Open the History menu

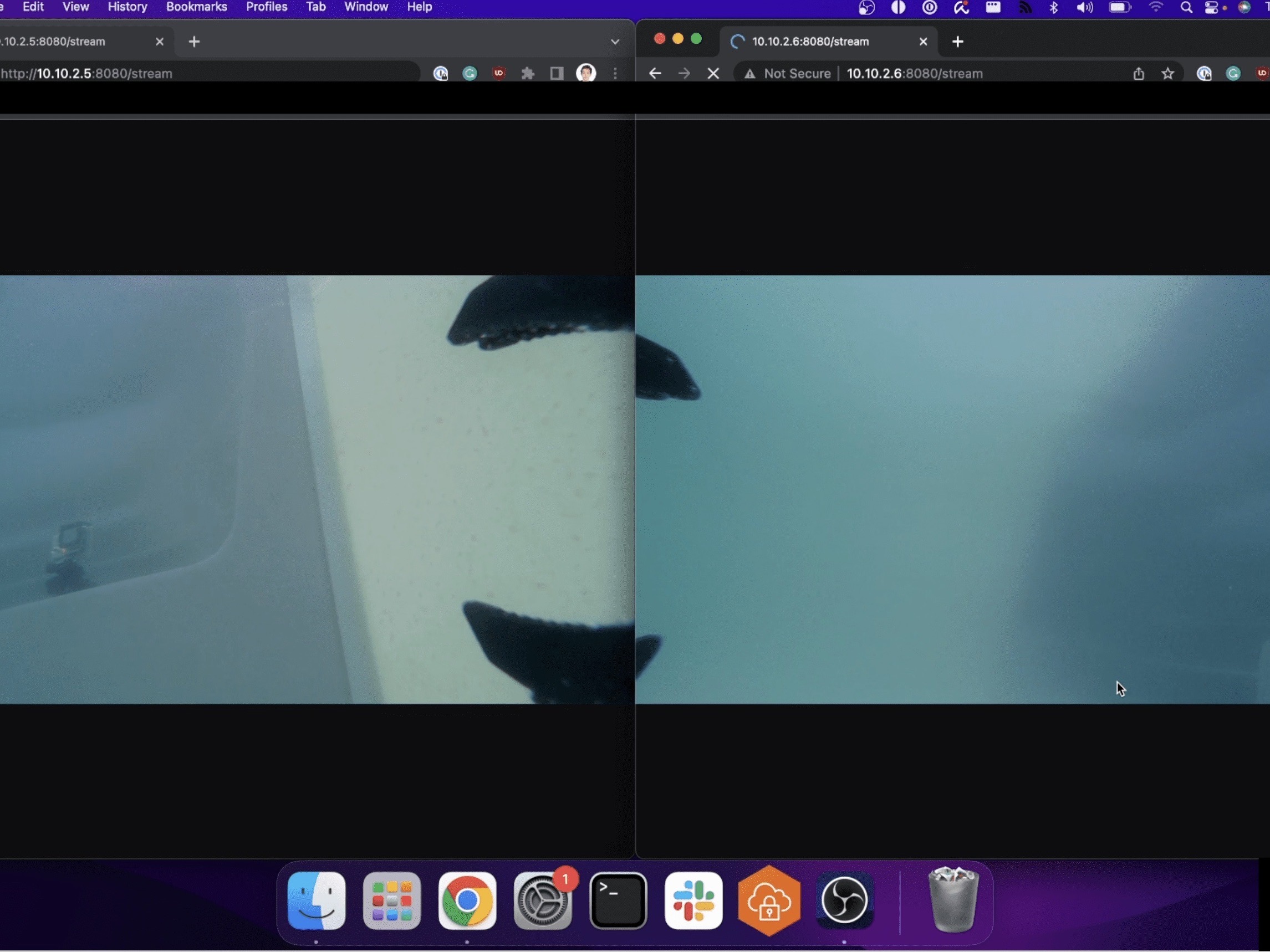click(x=127, y=7)
